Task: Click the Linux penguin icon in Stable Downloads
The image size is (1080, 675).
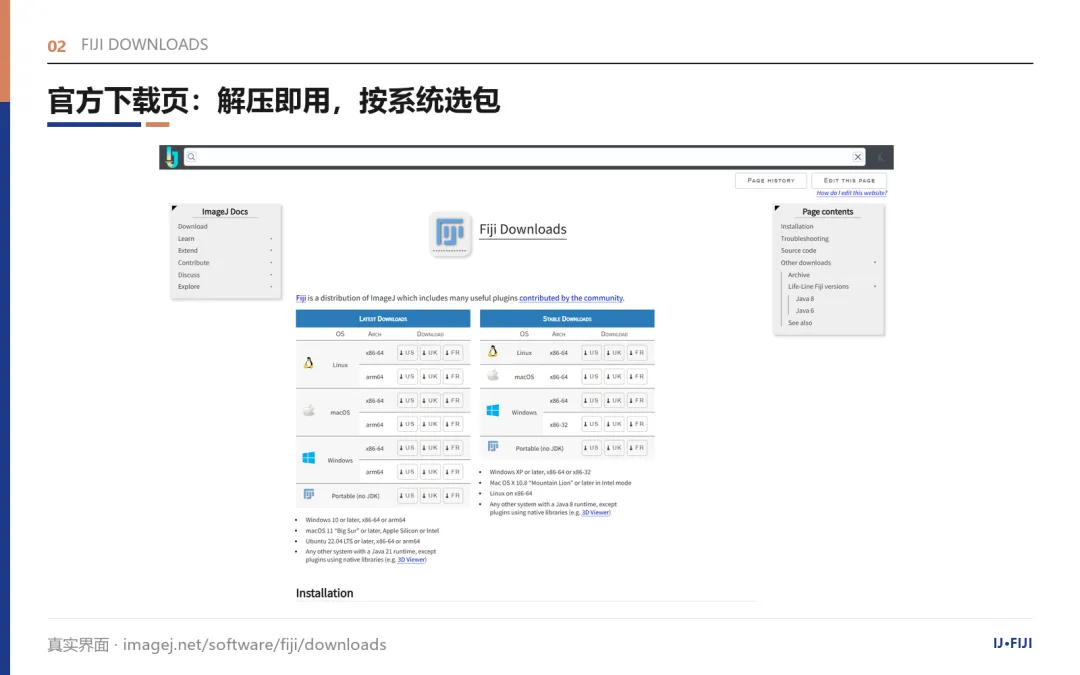Action: click(492, 351)
